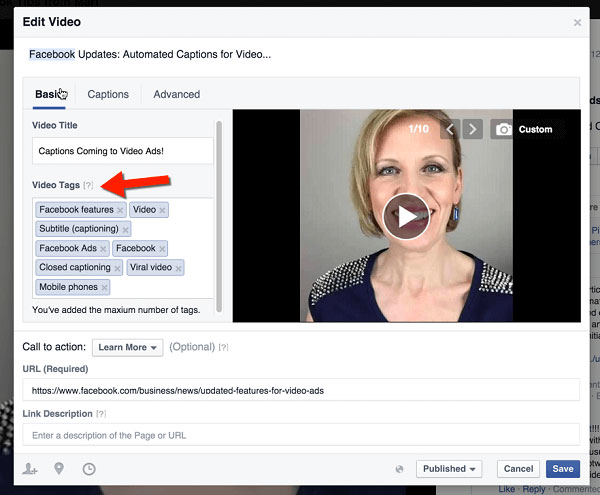
Task: Edit the Video Title field
Action: point(122,151)
